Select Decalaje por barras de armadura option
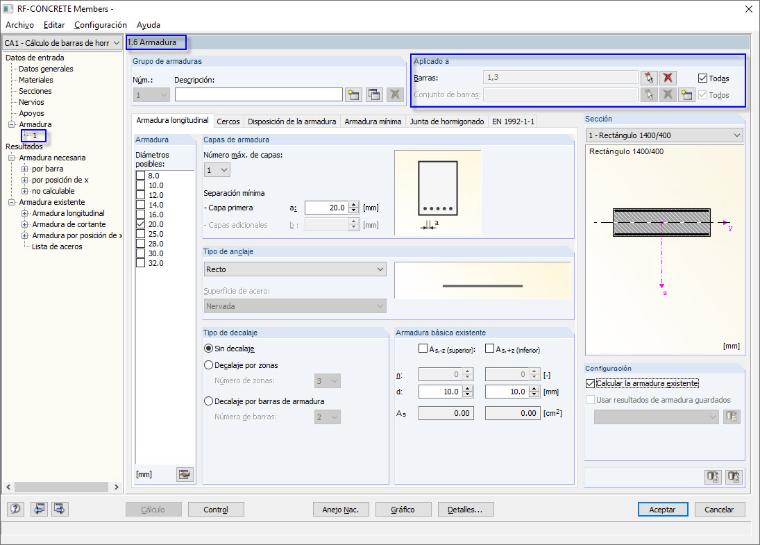Viewport: 760px width, 545px height. (x=208, y=401)
